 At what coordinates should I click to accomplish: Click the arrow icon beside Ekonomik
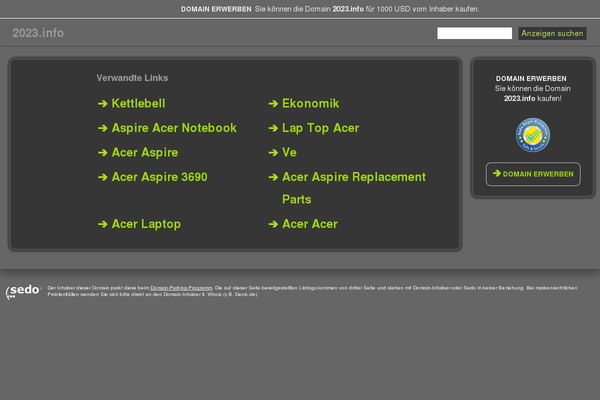coord(273,104)
